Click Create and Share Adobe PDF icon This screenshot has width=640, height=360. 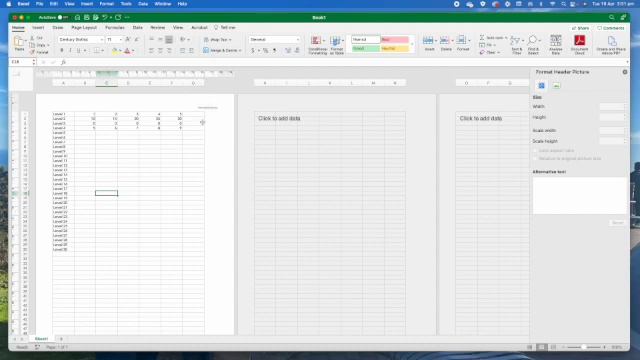[611, 41]
